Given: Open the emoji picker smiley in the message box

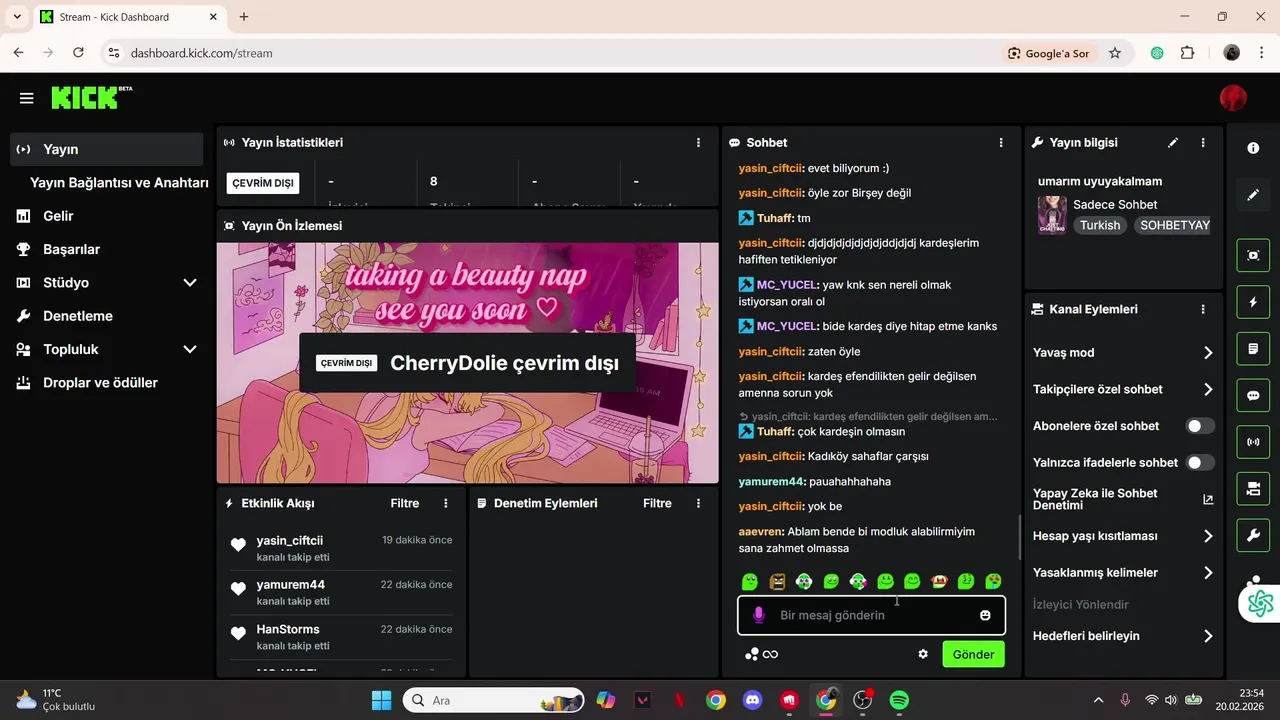Looking at the screenshot, I should tap(985, 615).
